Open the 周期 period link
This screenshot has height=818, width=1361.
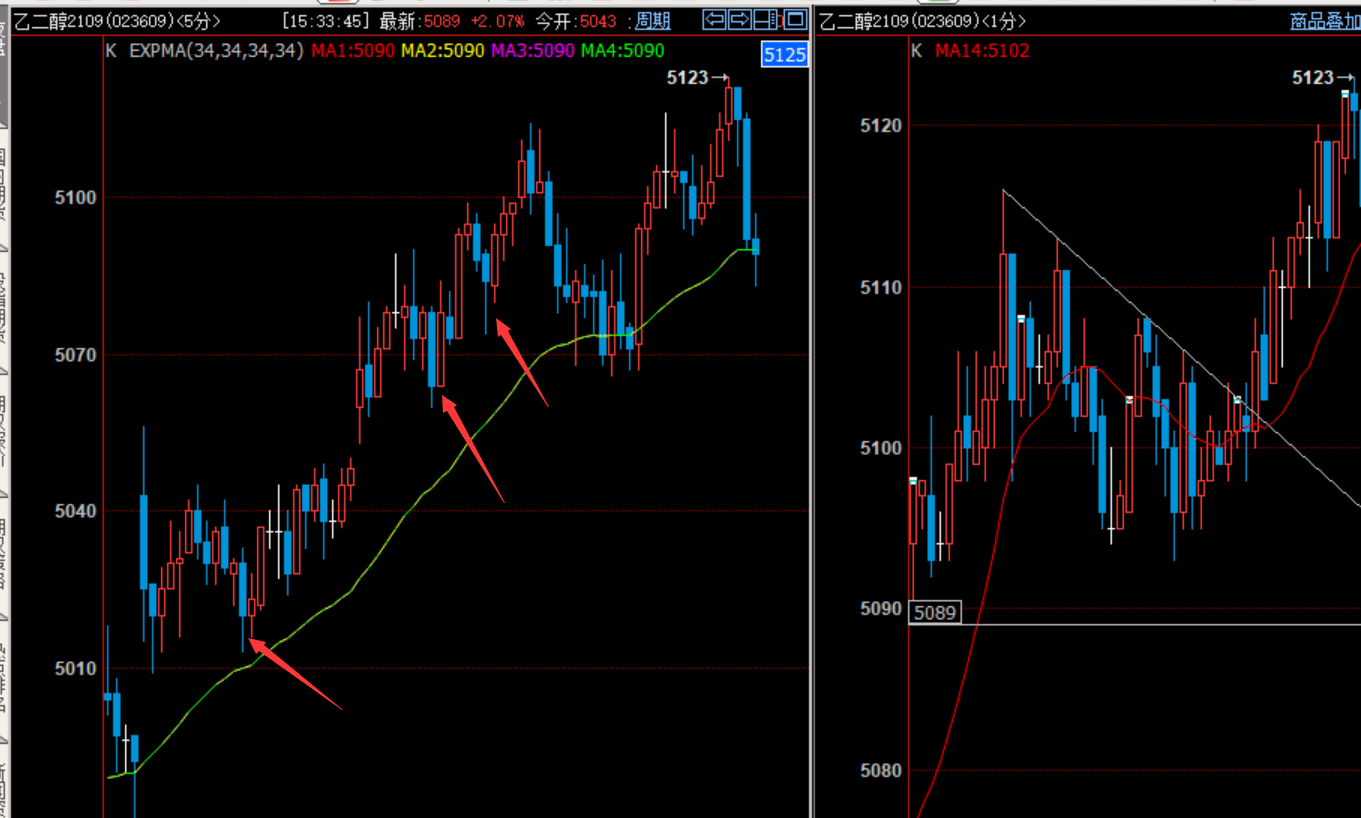pyautogui.click(x=653, y=21)
